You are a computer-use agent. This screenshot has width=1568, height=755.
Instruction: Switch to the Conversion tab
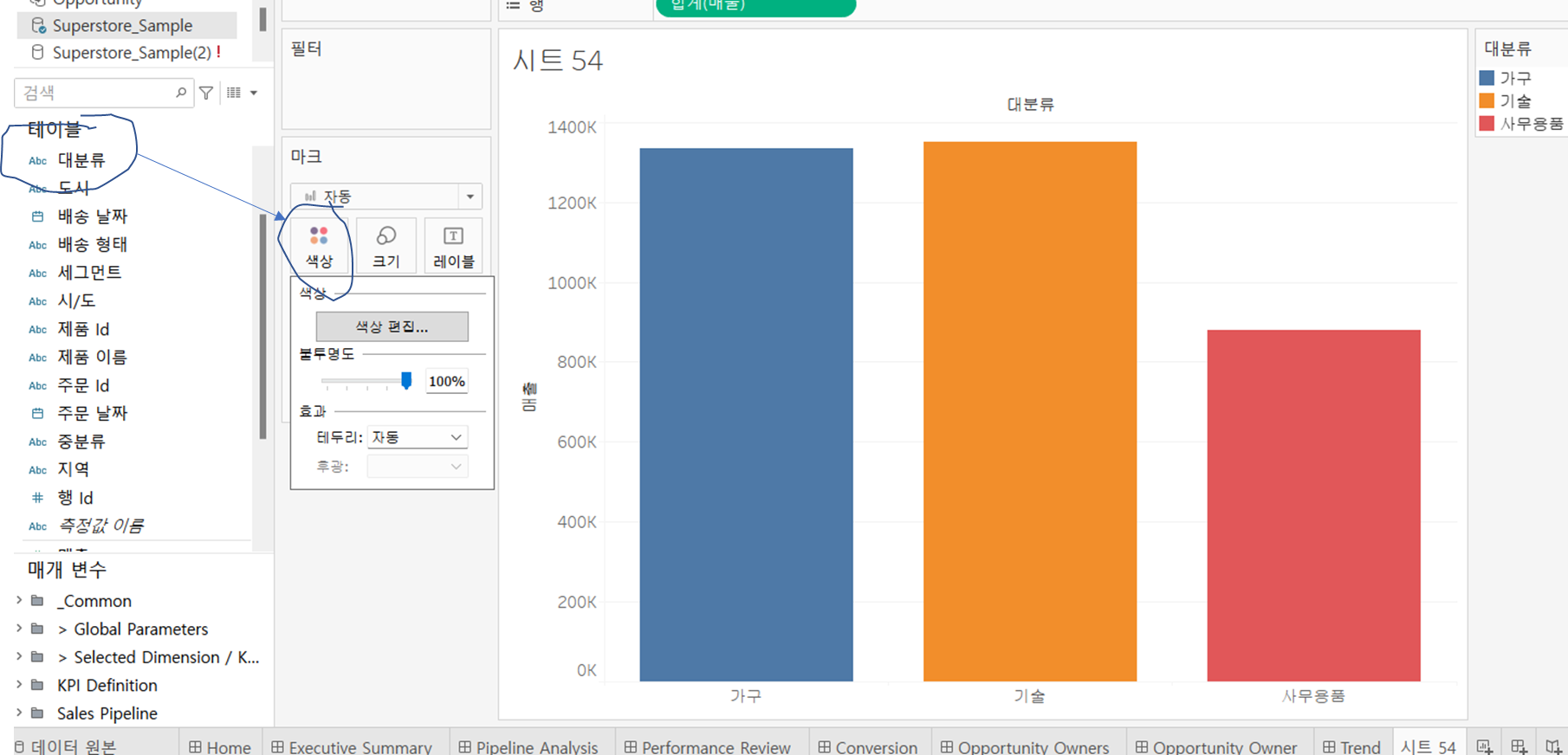point(868,747)
